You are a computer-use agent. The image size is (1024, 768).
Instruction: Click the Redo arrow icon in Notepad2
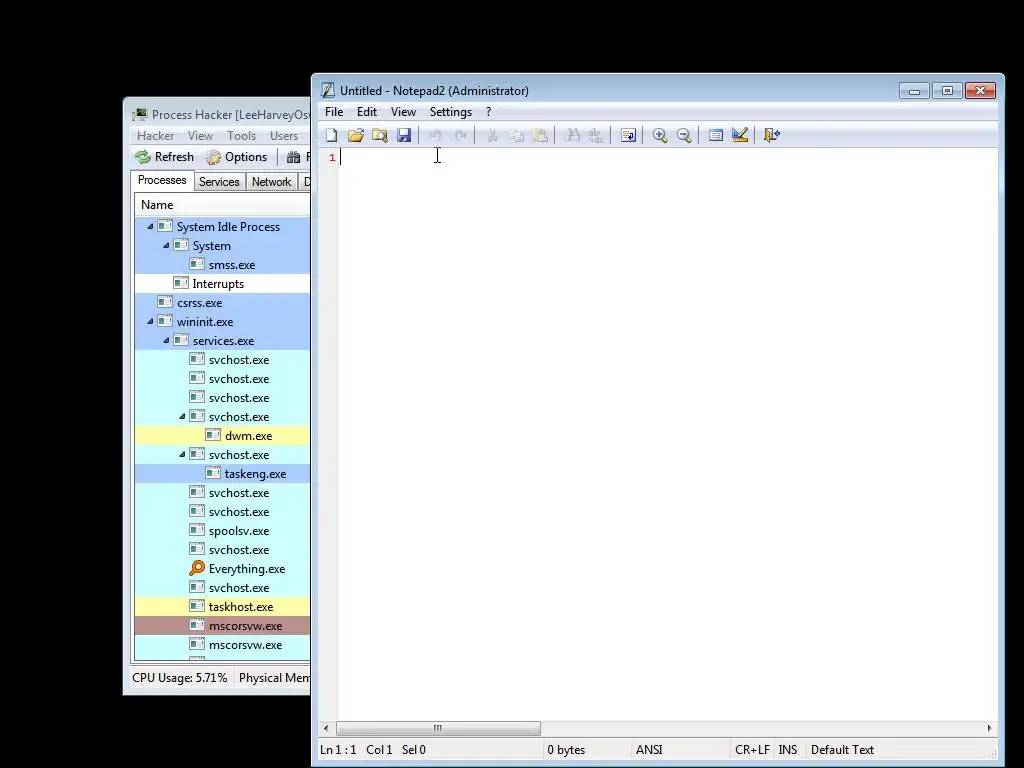point(460,135)
